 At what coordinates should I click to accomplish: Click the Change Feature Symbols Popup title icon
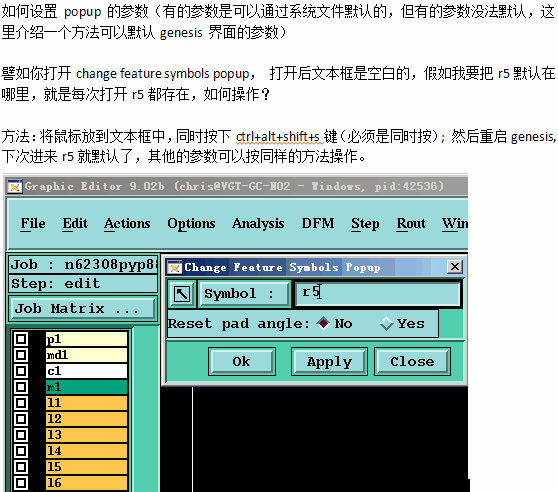pos(175,267)
